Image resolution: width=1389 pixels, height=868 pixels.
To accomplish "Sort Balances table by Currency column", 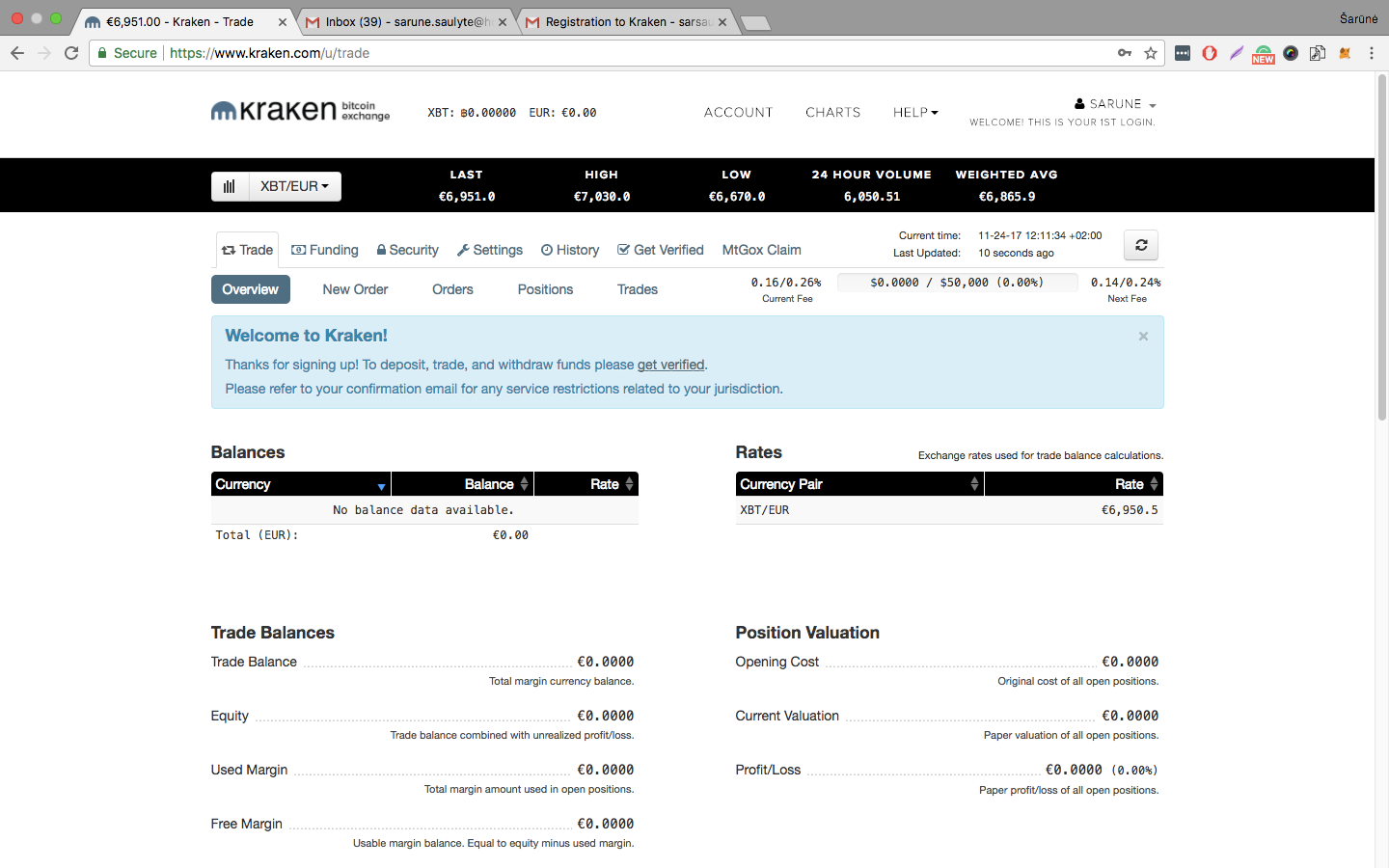I will click(x=301, y=484).
